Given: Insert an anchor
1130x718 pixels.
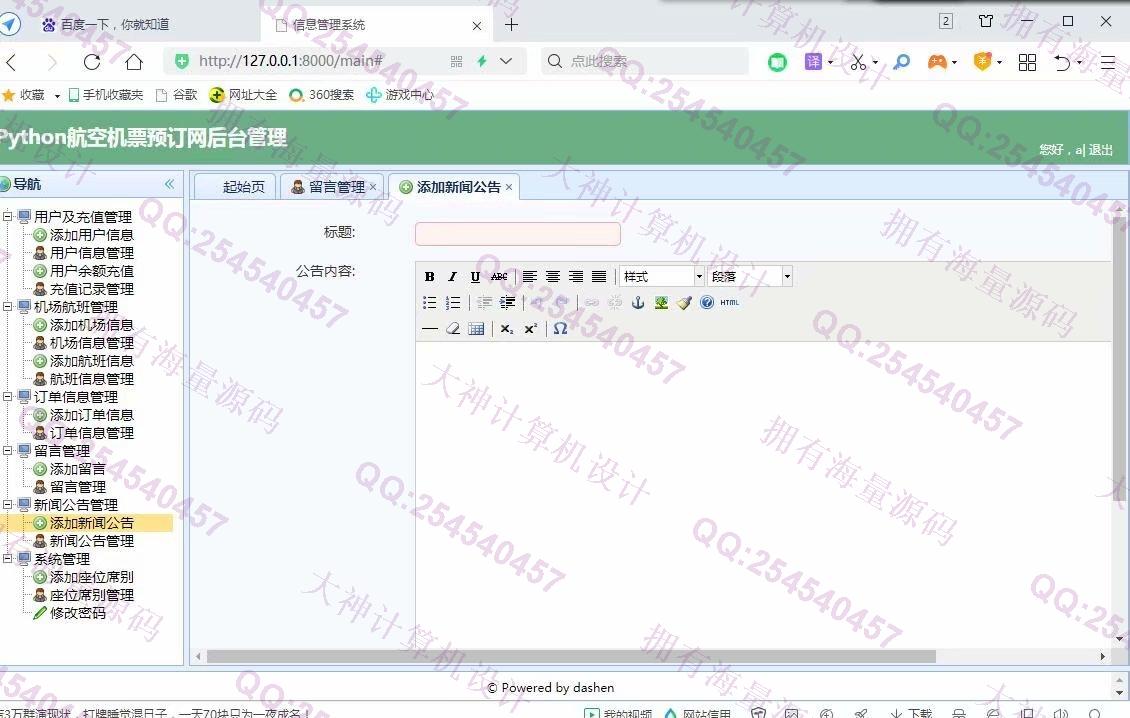Looking at the screenshot, I should click(x=638, y=303).
